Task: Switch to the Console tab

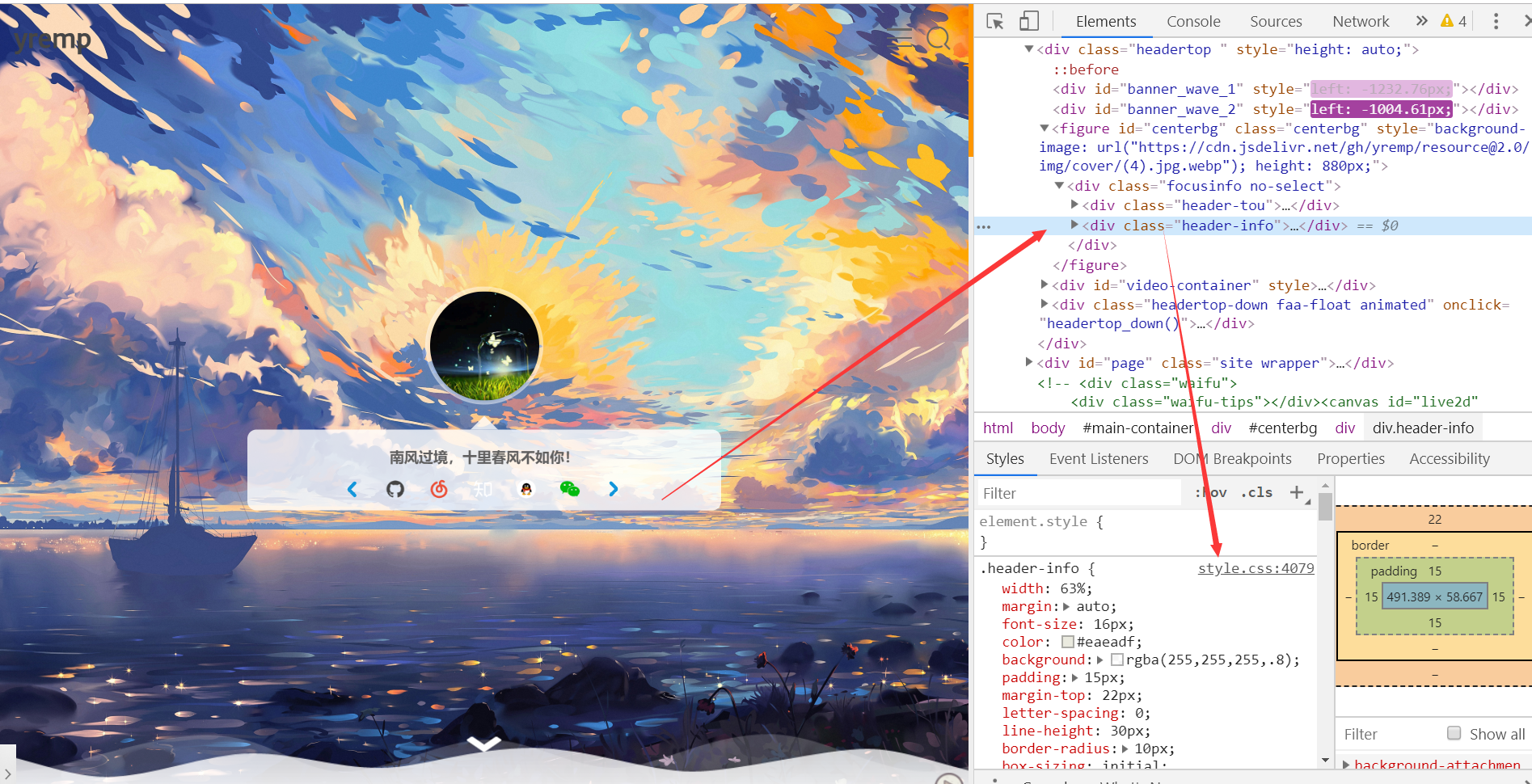Action: (1193, 22)
